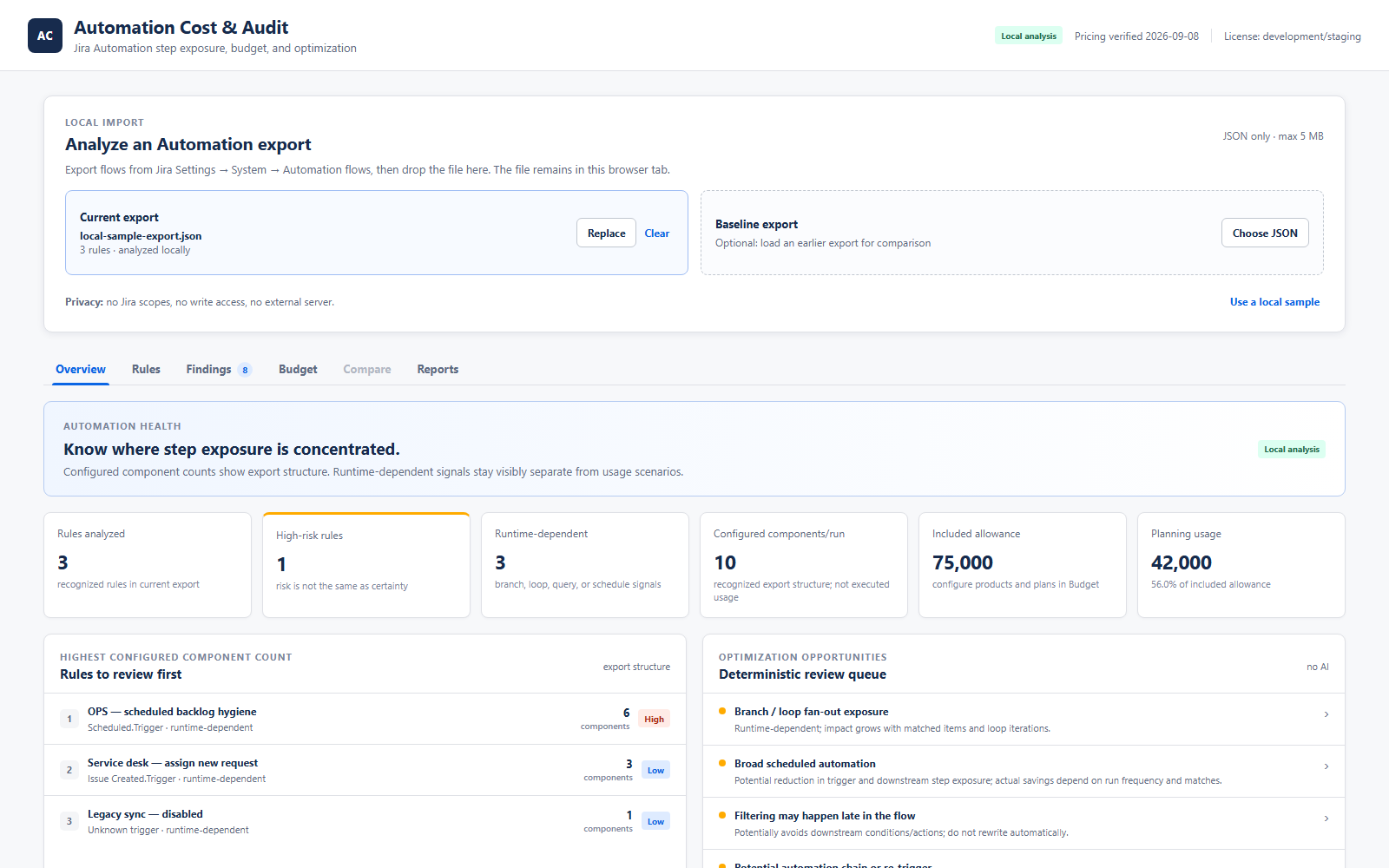Click Low badge on Legacy sync rule
The height and width of the screenshot is (868, 1389).
[655, 821]
